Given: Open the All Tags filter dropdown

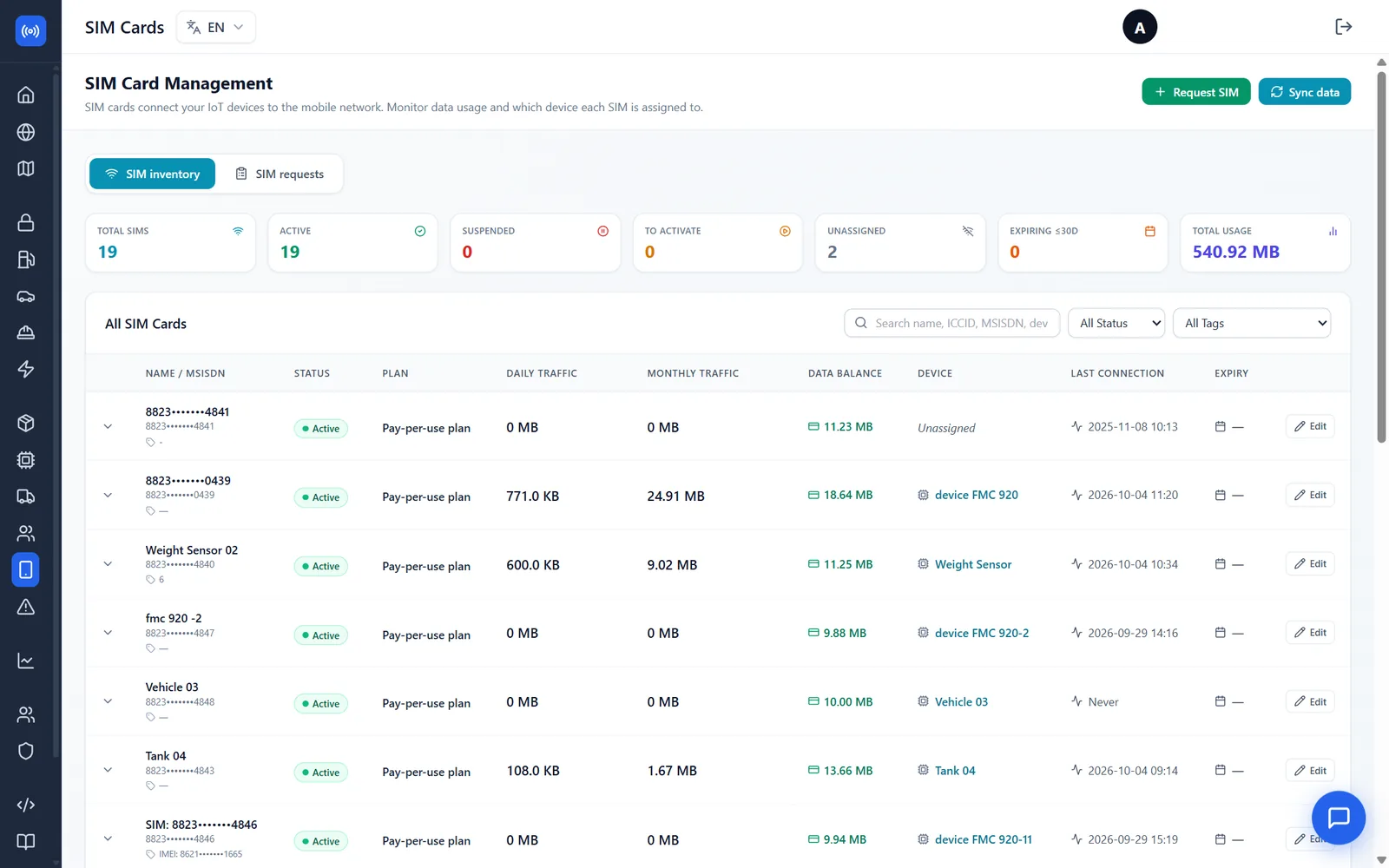Looking at the screenshot, I should pos(1252,323).
